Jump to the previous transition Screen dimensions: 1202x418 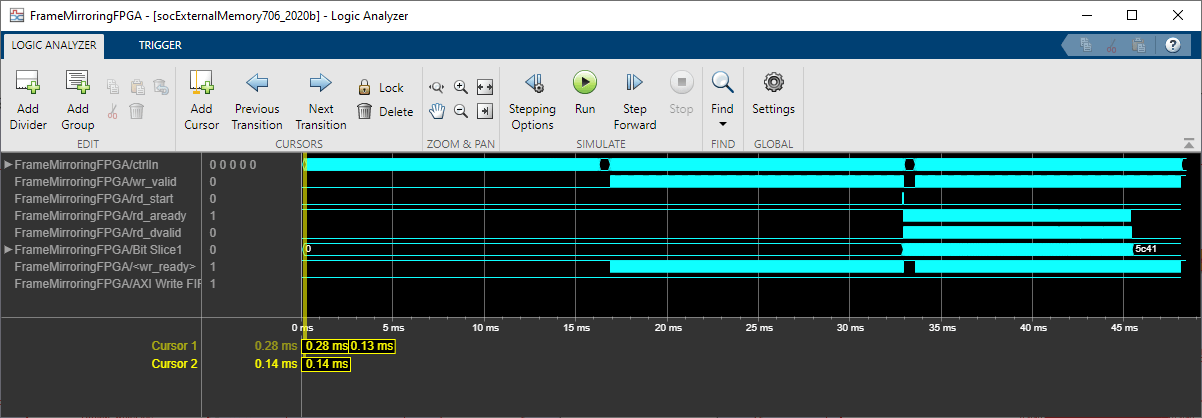pos(257,100)
